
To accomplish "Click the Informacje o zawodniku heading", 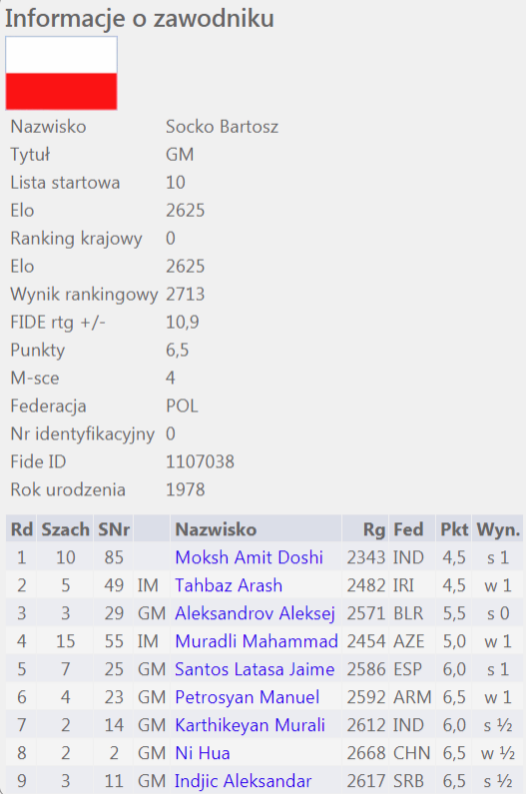I will (140, 18).
